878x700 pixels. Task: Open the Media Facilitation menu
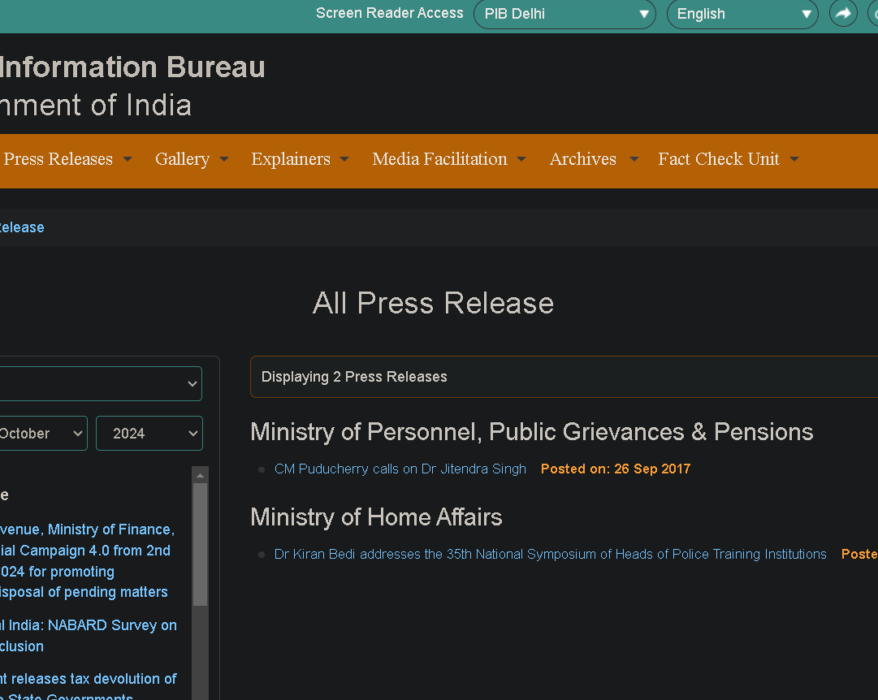[449, 159]
